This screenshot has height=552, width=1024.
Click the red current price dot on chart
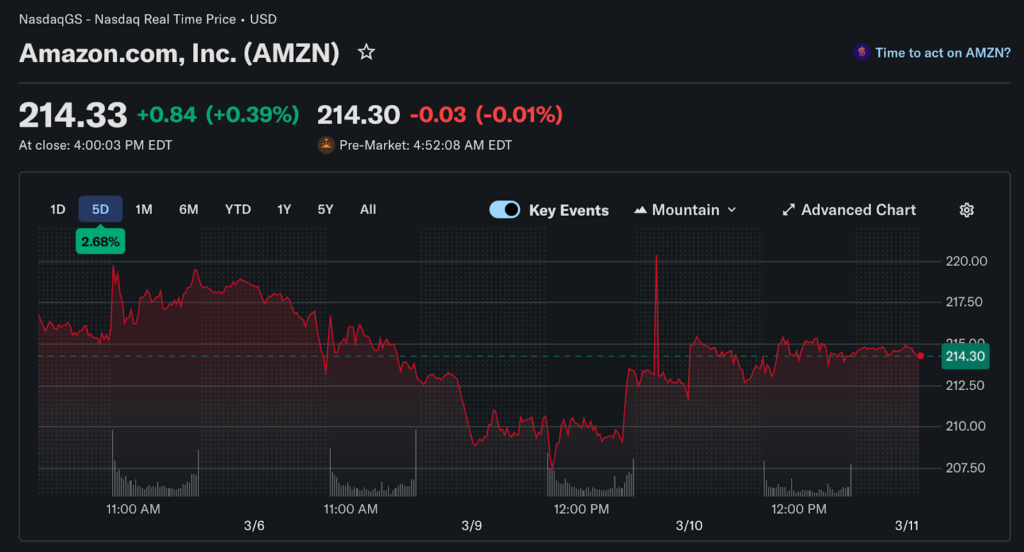[x=920, y=355]
